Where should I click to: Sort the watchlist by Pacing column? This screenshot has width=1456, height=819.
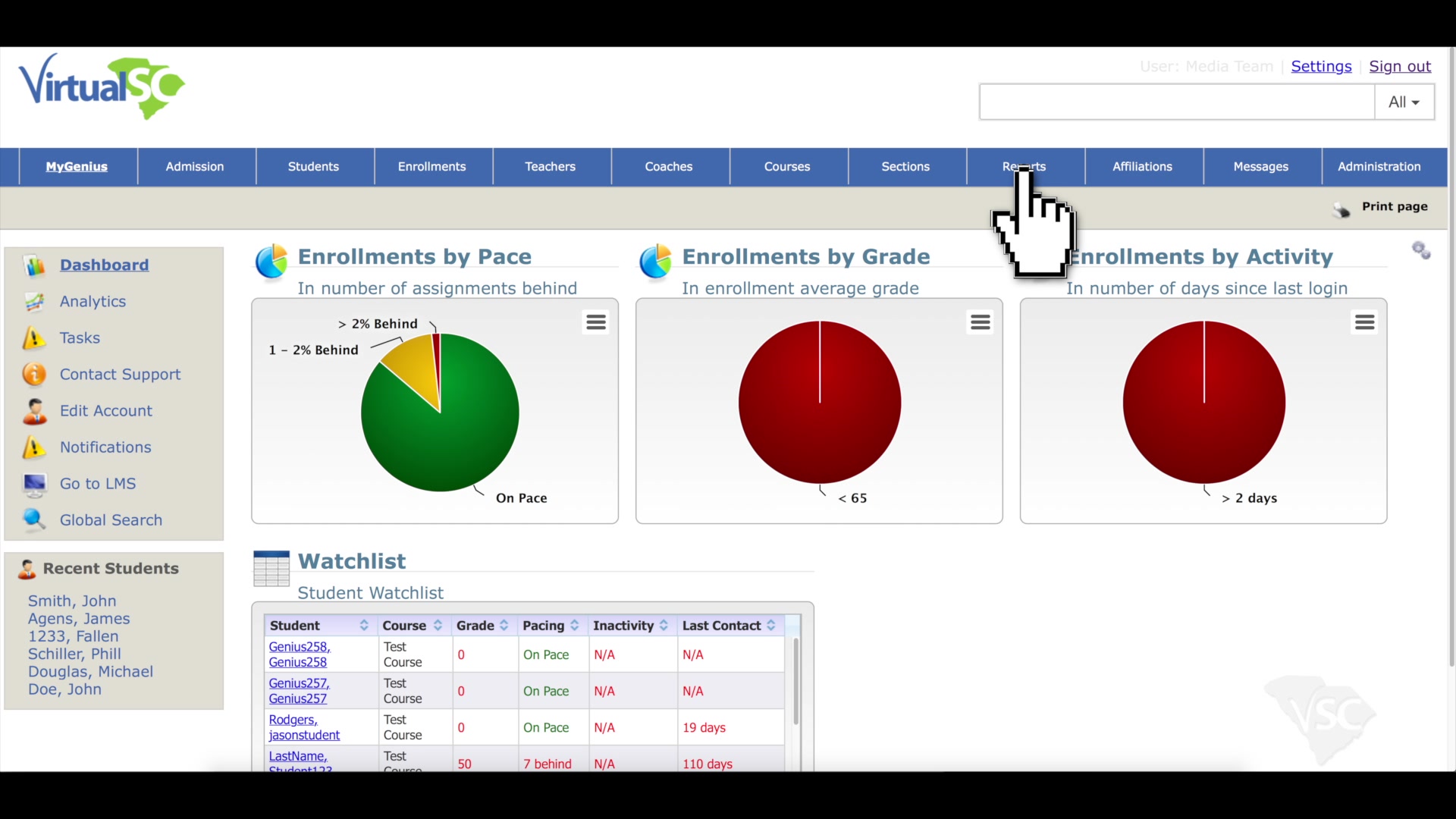(x=551, y=626)
